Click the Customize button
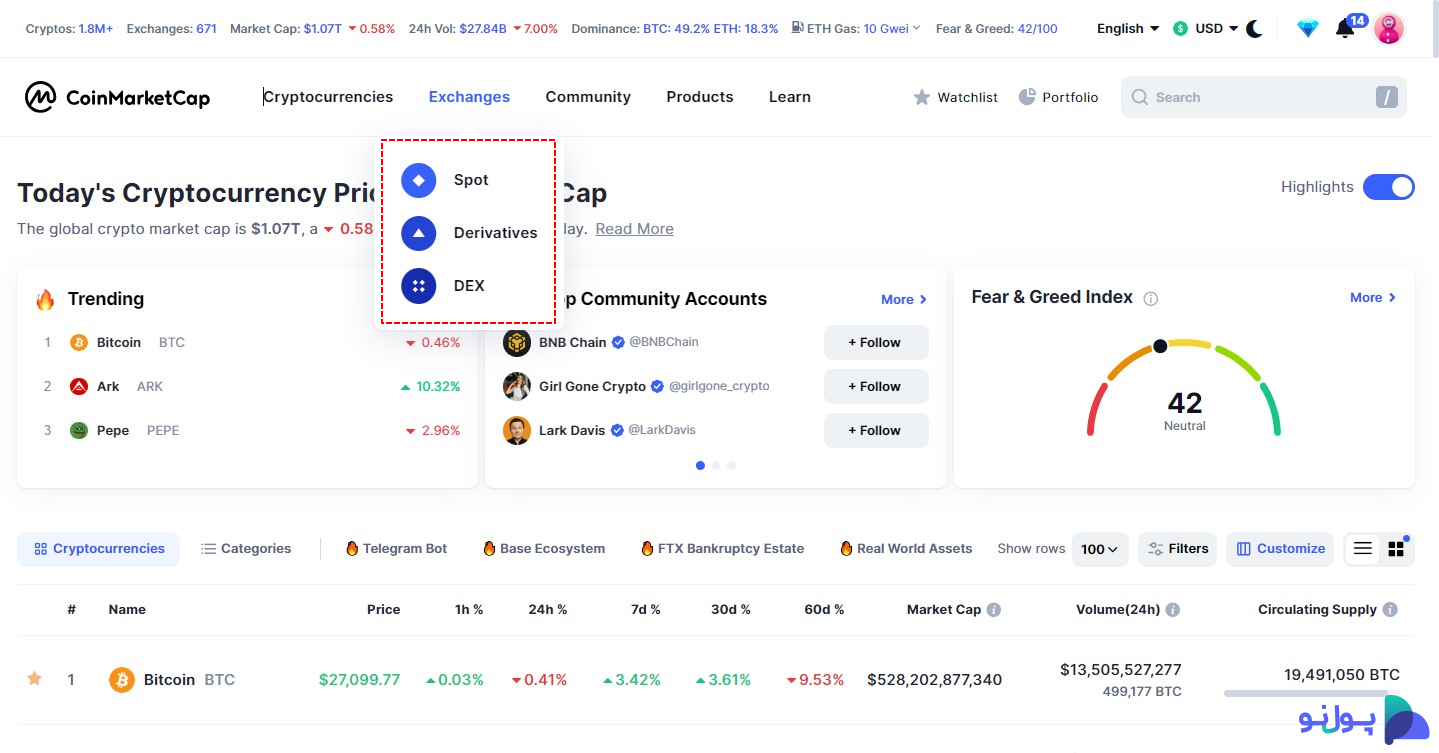The width and height of the screenshot is (1439, 753). coord(1280,549)
